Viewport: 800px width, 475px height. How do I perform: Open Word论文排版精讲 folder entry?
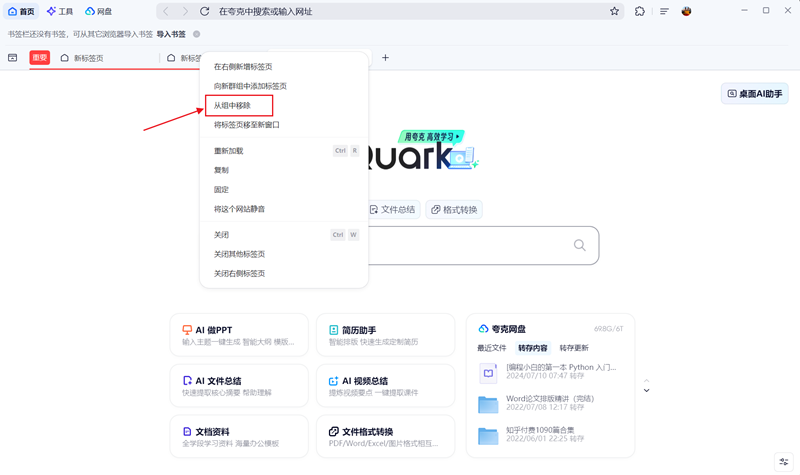(x=550, y=403)
